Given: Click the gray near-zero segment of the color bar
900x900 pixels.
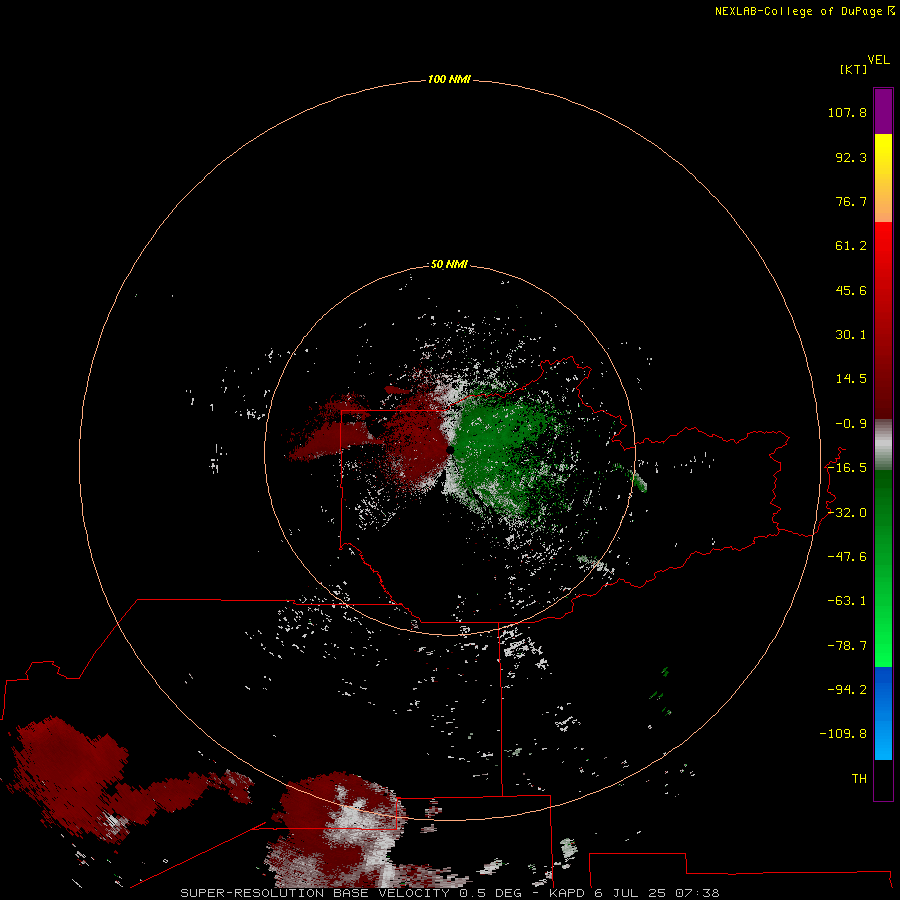Looking at the screenshot, I should 883,444.
